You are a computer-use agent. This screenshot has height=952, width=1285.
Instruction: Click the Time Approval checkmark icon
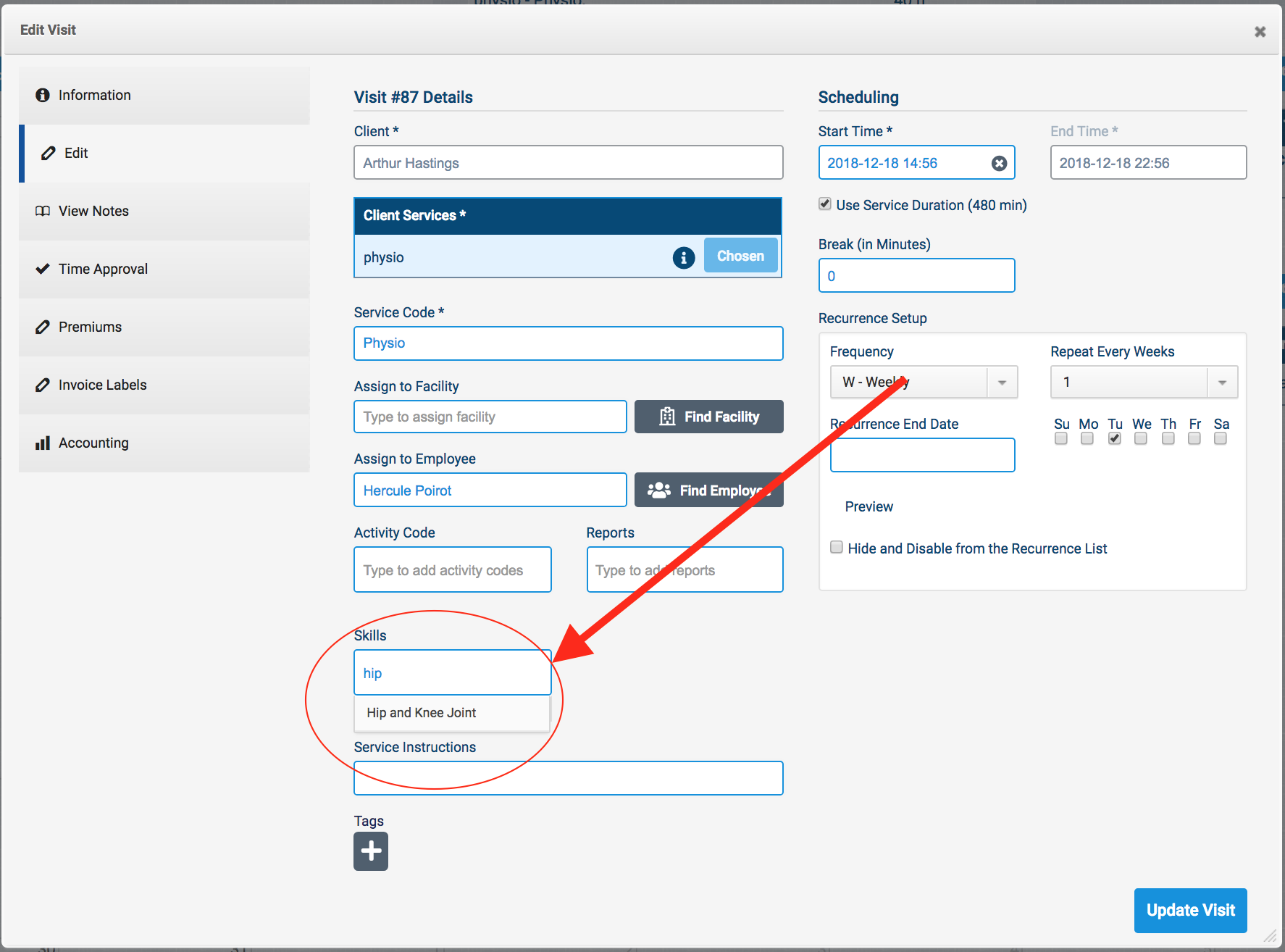click(x=43, y=269)
